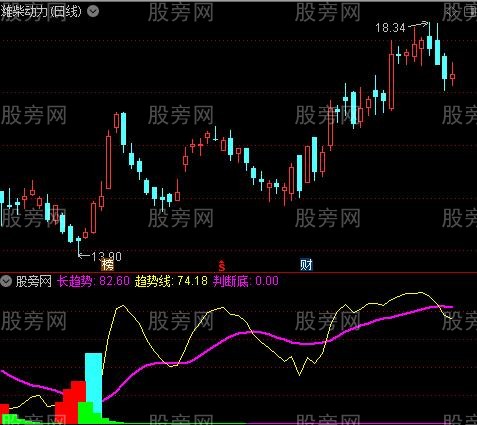Viewport: 477px width, 425px height.
Task: Select the 潍柴动力(日线) chart title
Action: click(x=41, y=12)
